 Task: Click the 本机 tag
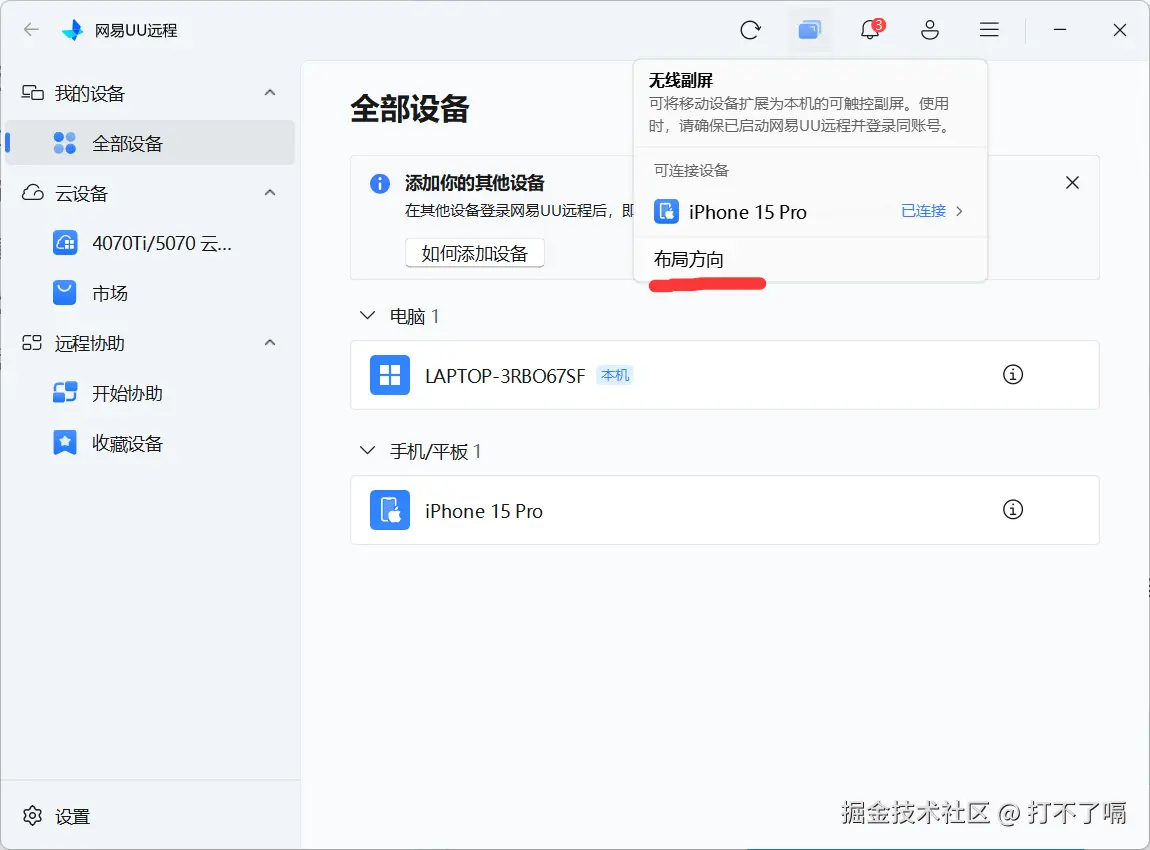pyautogui.click(x=615, y=375)
